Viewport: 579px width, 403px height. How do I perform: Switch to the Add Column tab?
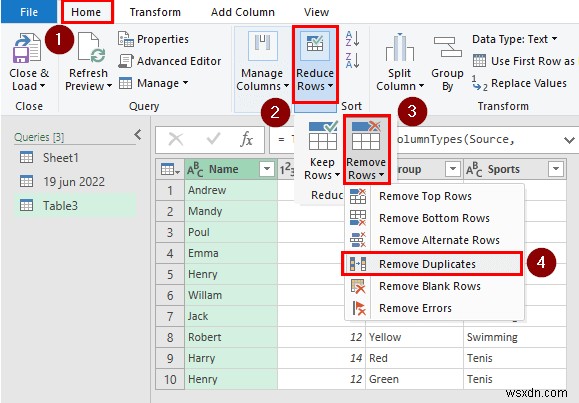point(243,12)
